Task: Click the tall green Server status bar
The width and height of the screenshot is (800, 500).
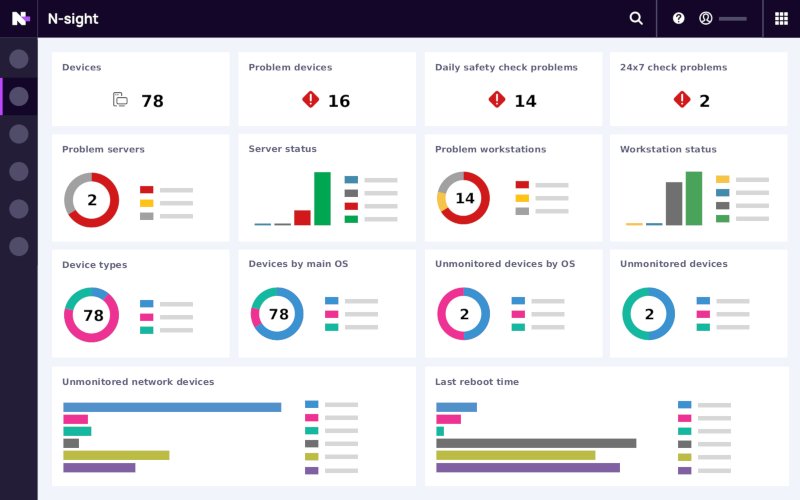Action: (x=322, y=198)
